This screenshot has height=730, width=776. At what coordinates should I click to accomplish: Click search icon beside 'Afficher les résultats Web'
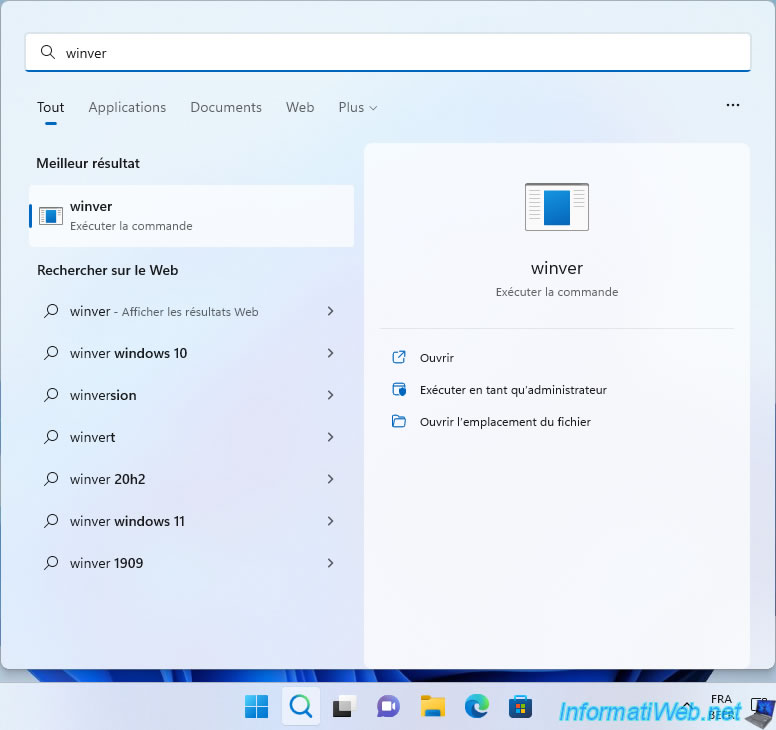[x=51, y=311]
